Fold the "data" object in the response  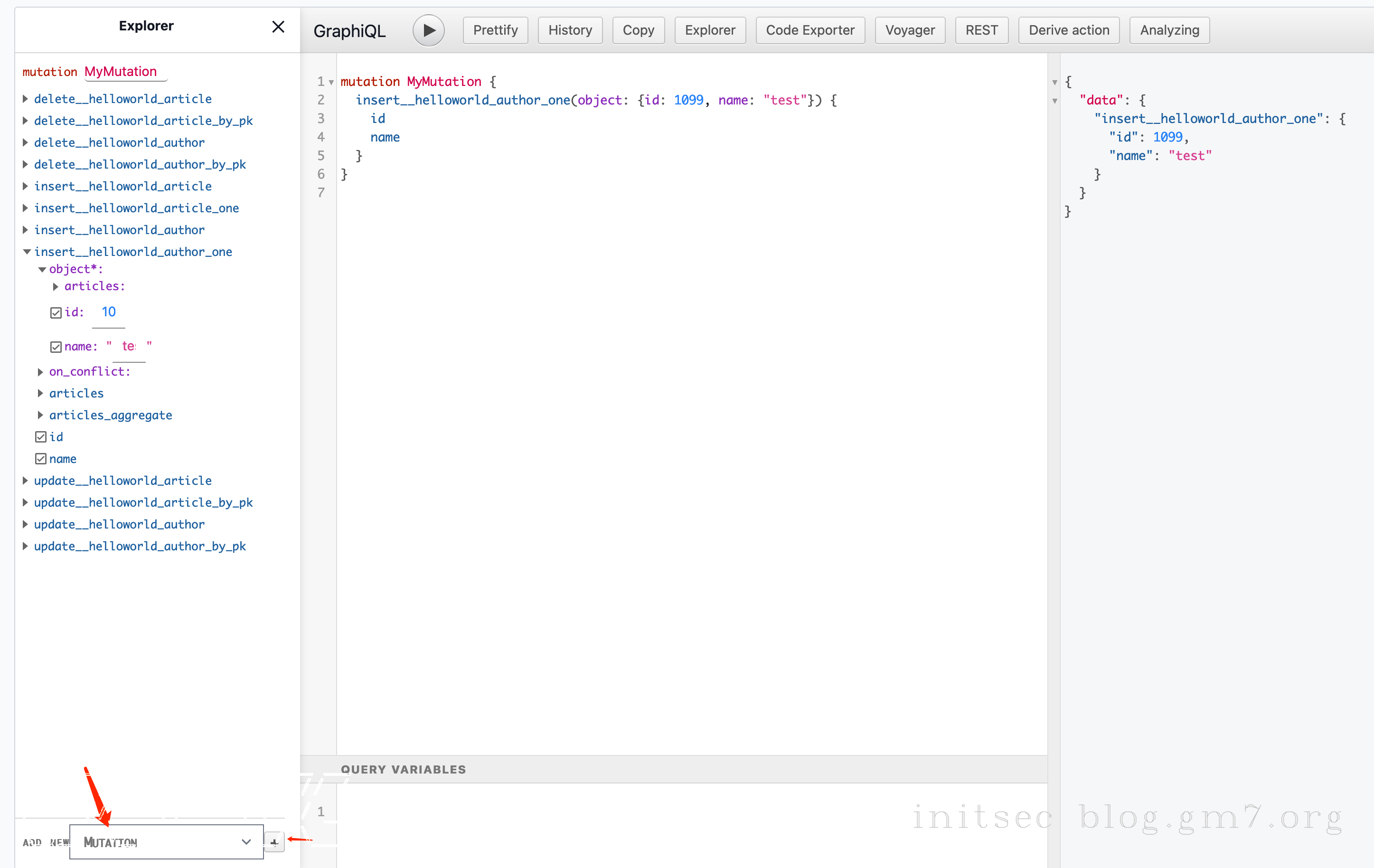tap(1054, 101)
